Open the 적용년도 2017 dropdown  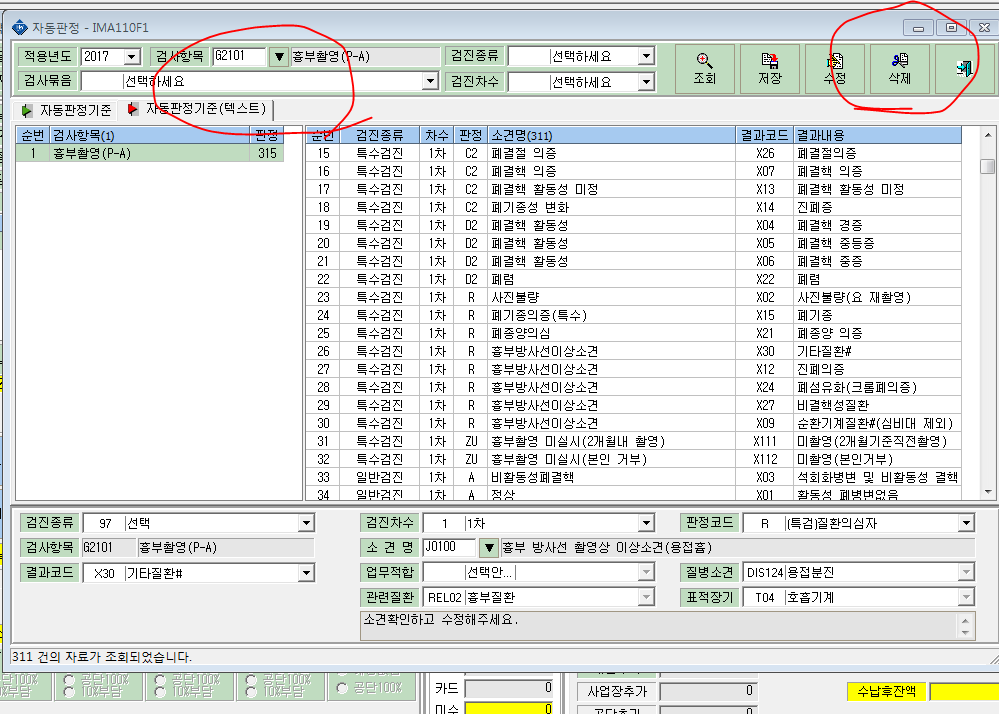(x=132, y=57)
